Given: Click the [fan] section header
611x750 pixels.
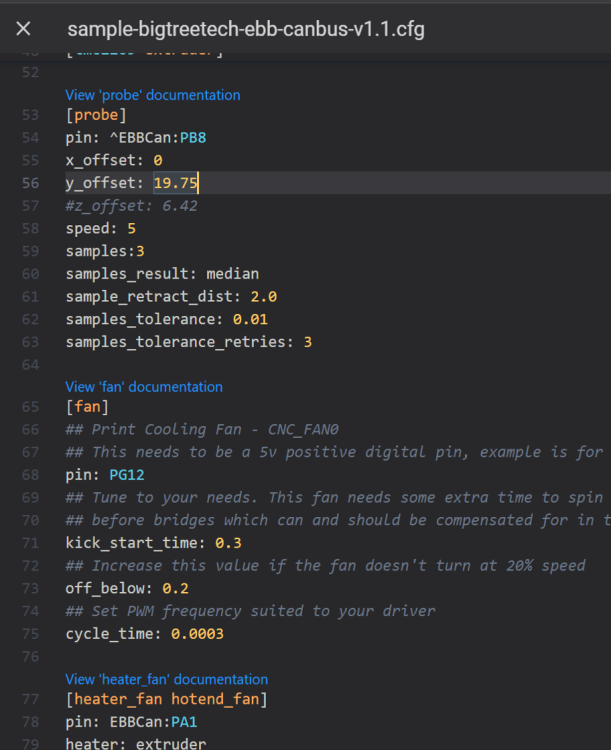Looking at the screenshot, I should pyautogui.click(x=87, y=407).
